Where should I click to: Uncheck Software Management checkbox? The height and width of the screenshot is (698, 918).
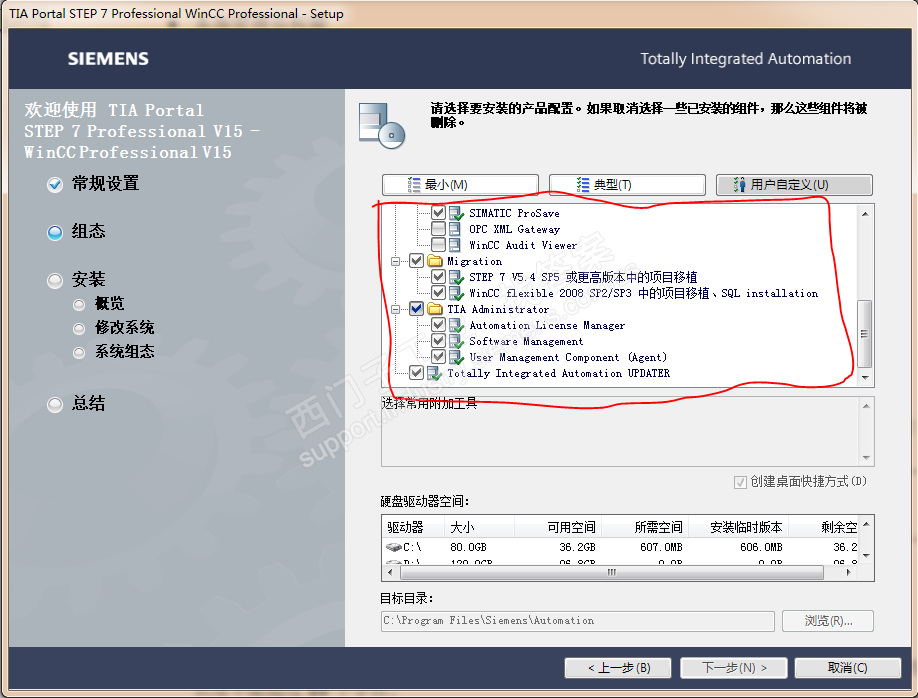[439, 340]
